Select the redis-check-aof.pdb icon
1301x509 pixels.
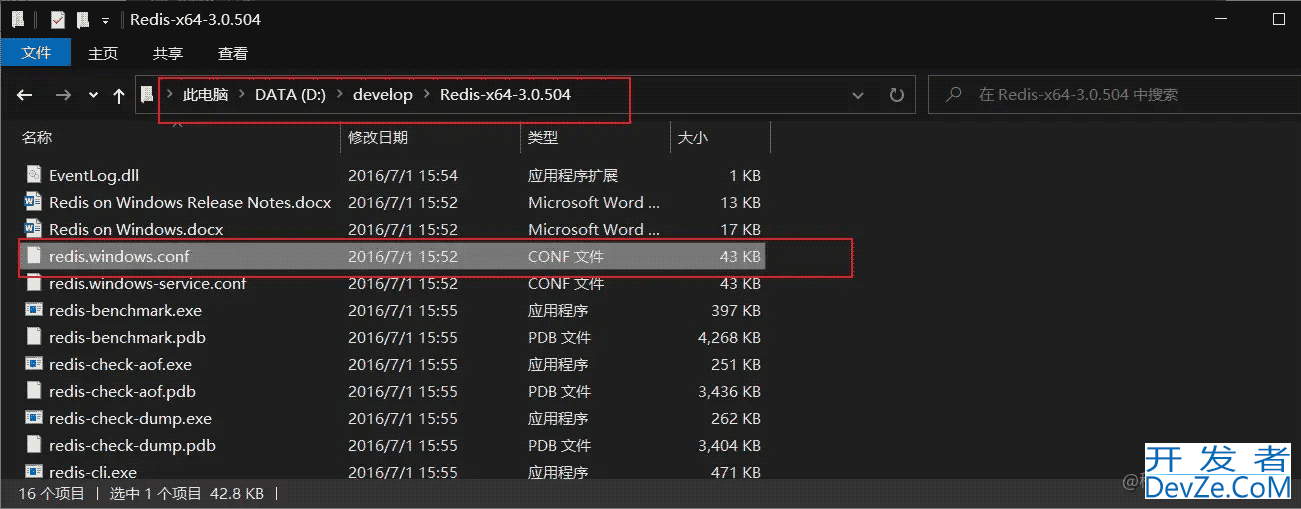point(34,391)
